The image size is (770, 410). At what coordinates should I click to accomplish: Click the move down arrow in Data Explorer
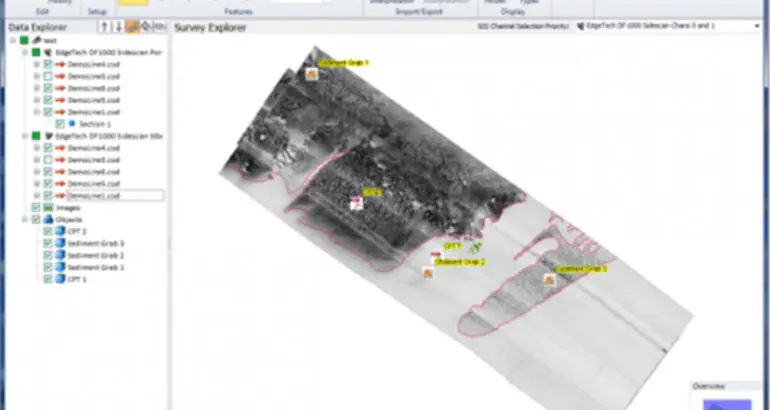(109, 27)
